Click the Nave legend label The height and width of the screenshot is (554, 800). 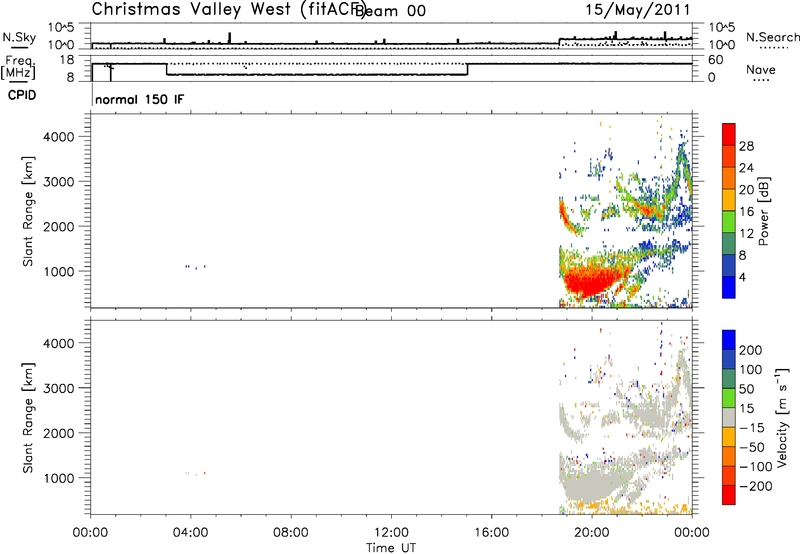tap(760, 69)
